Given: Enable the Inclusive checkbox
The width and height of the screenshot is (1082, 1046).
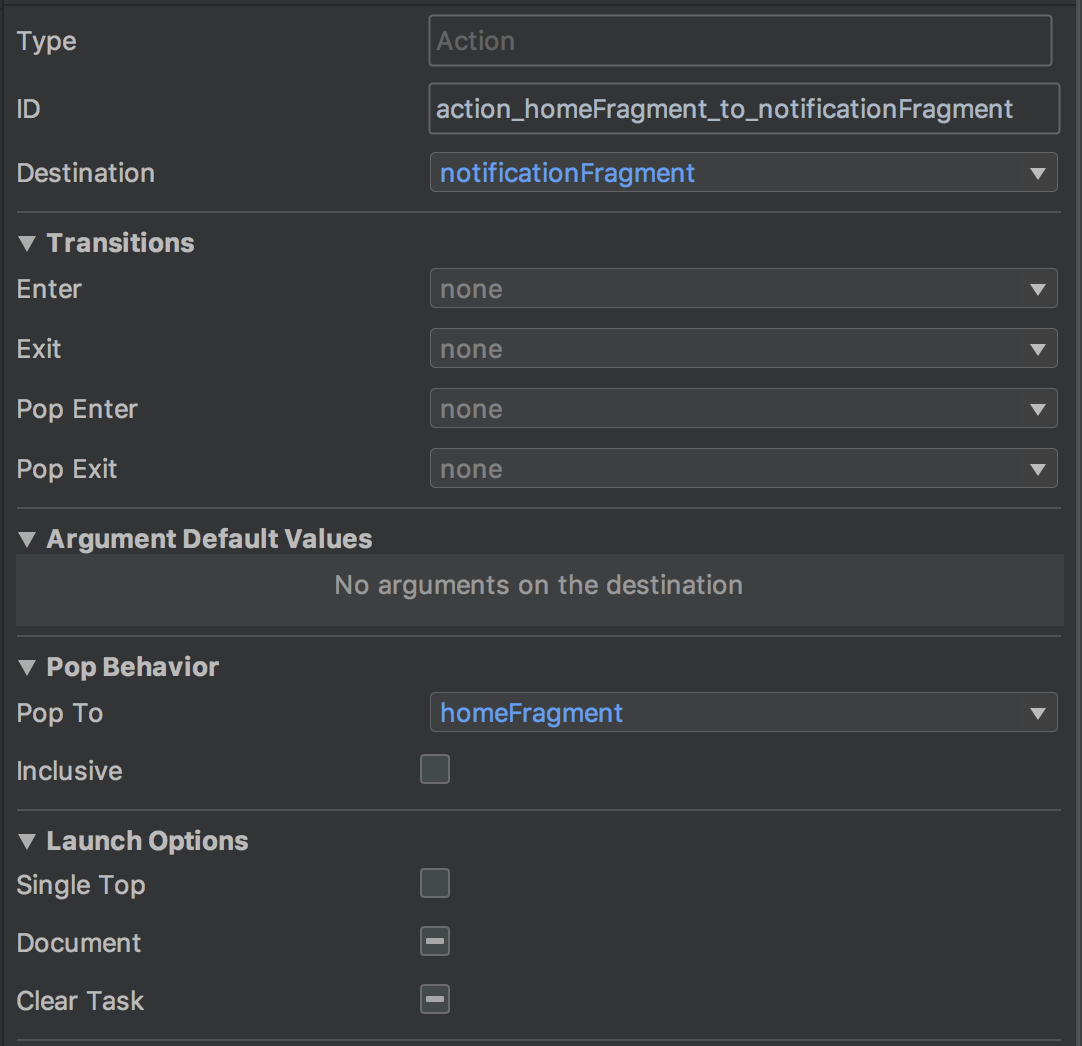Looking at the screenshot, I should (x=435, y=770).
